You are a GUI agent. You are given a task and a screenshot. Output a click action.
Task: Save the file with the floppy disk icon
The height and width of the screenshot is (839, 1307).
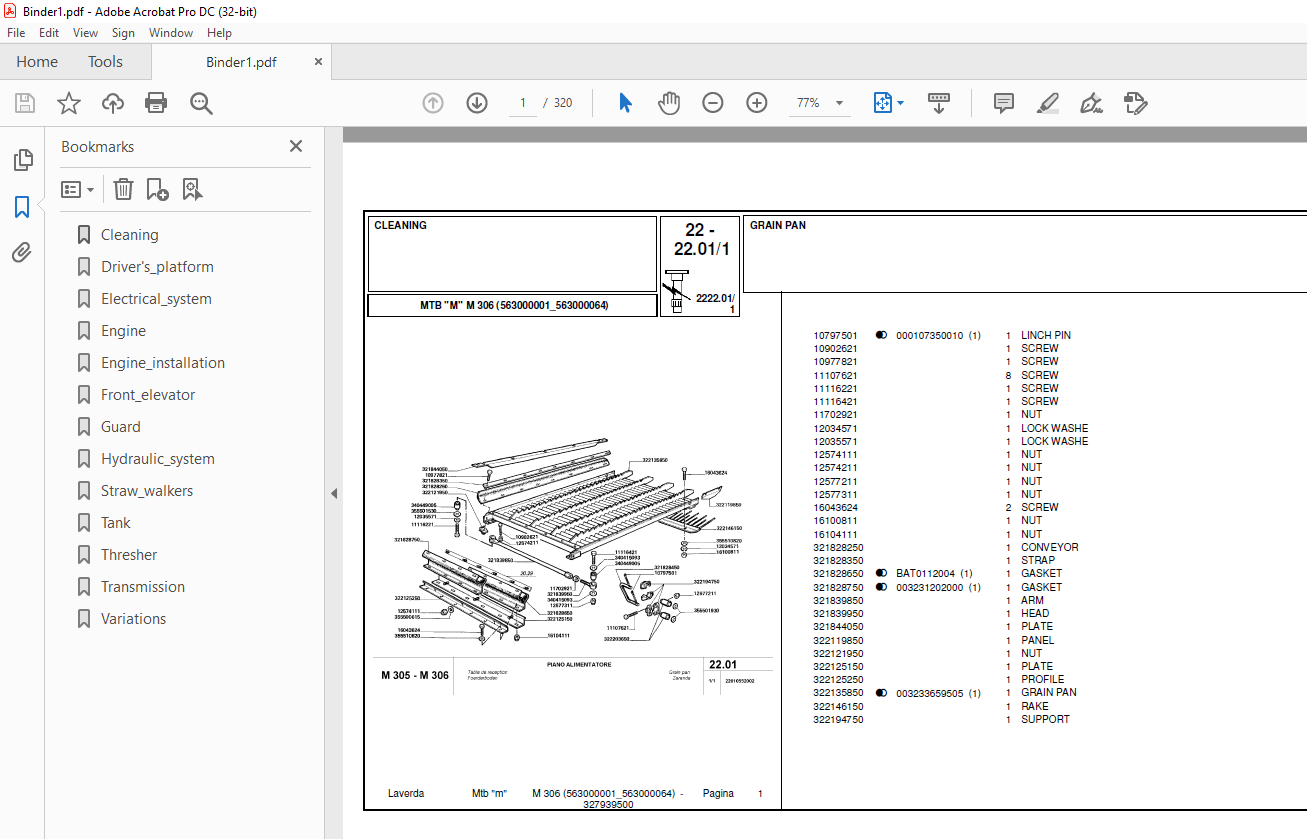point(25,103)
